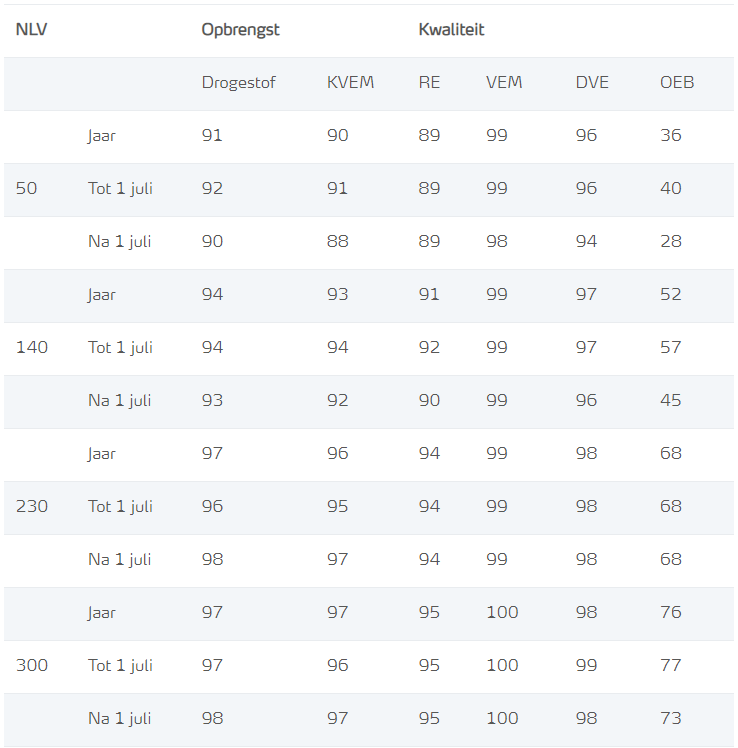Click the DVE subheader cell

point(592,83)
